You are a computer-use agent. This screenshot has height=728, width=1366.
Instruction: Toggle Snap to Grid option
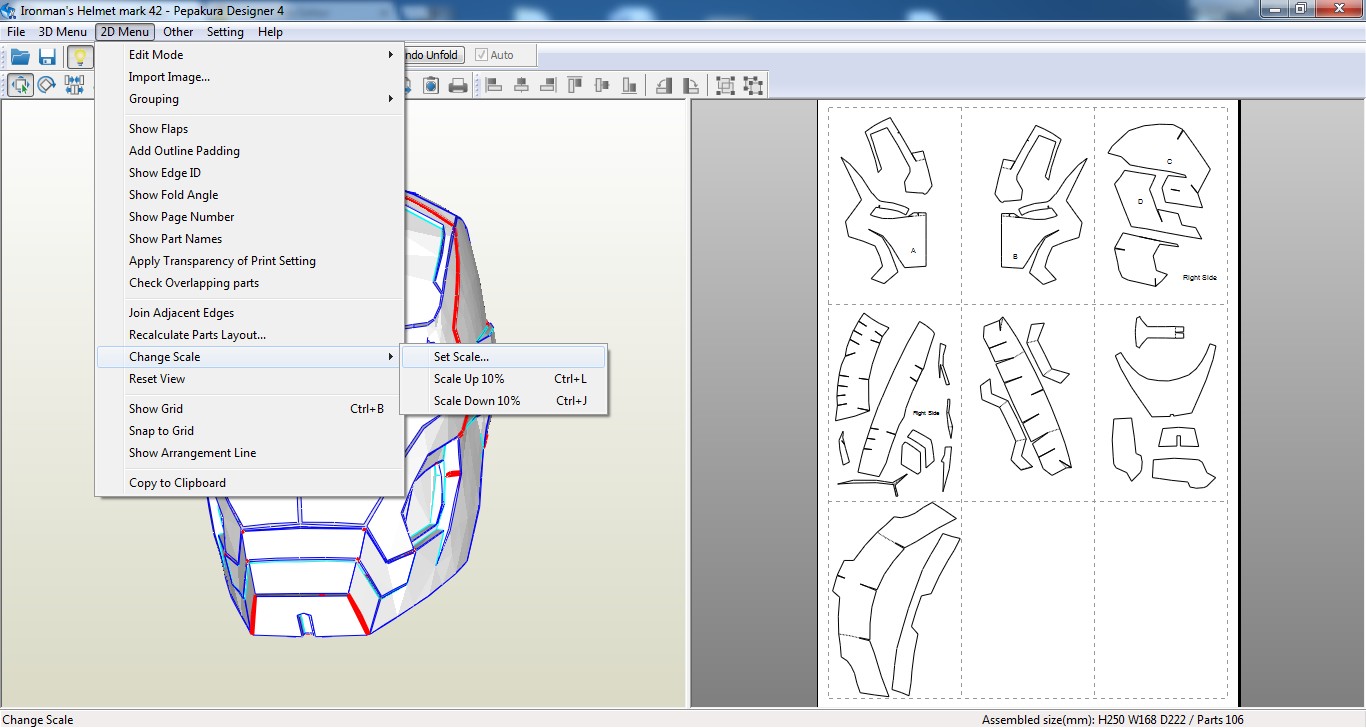coord(250,431)
